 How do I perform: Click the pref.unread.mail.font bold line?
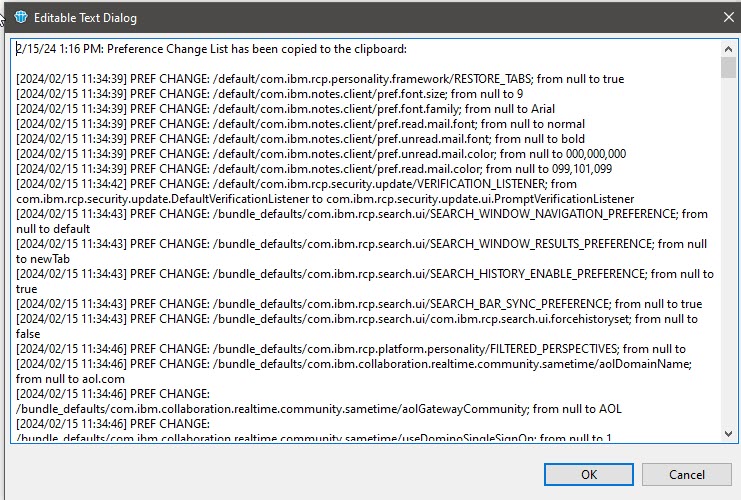tap(300, 139)
